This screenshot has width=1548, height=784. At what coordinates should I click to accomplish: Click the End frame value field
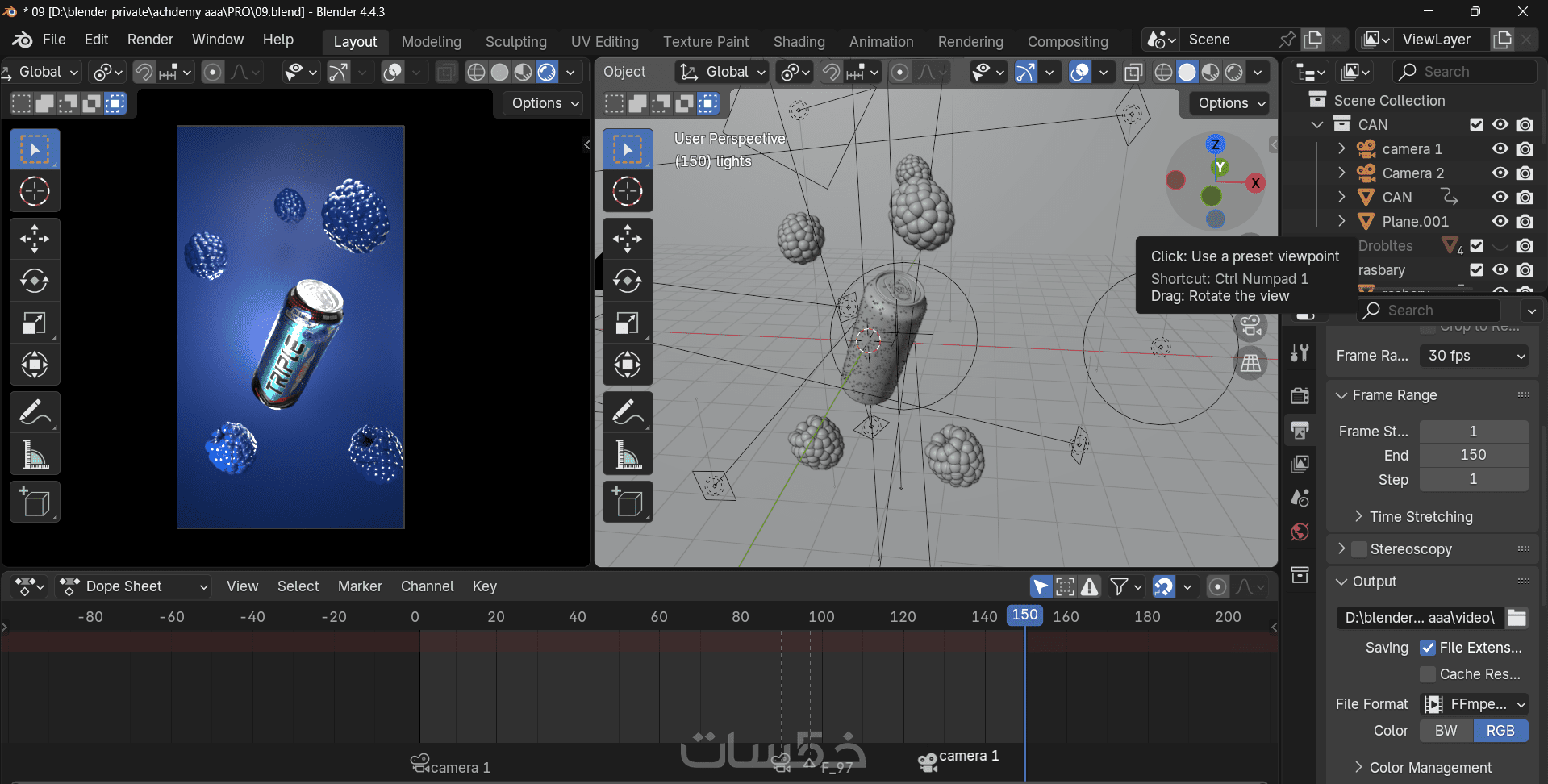pos(1473,455)
